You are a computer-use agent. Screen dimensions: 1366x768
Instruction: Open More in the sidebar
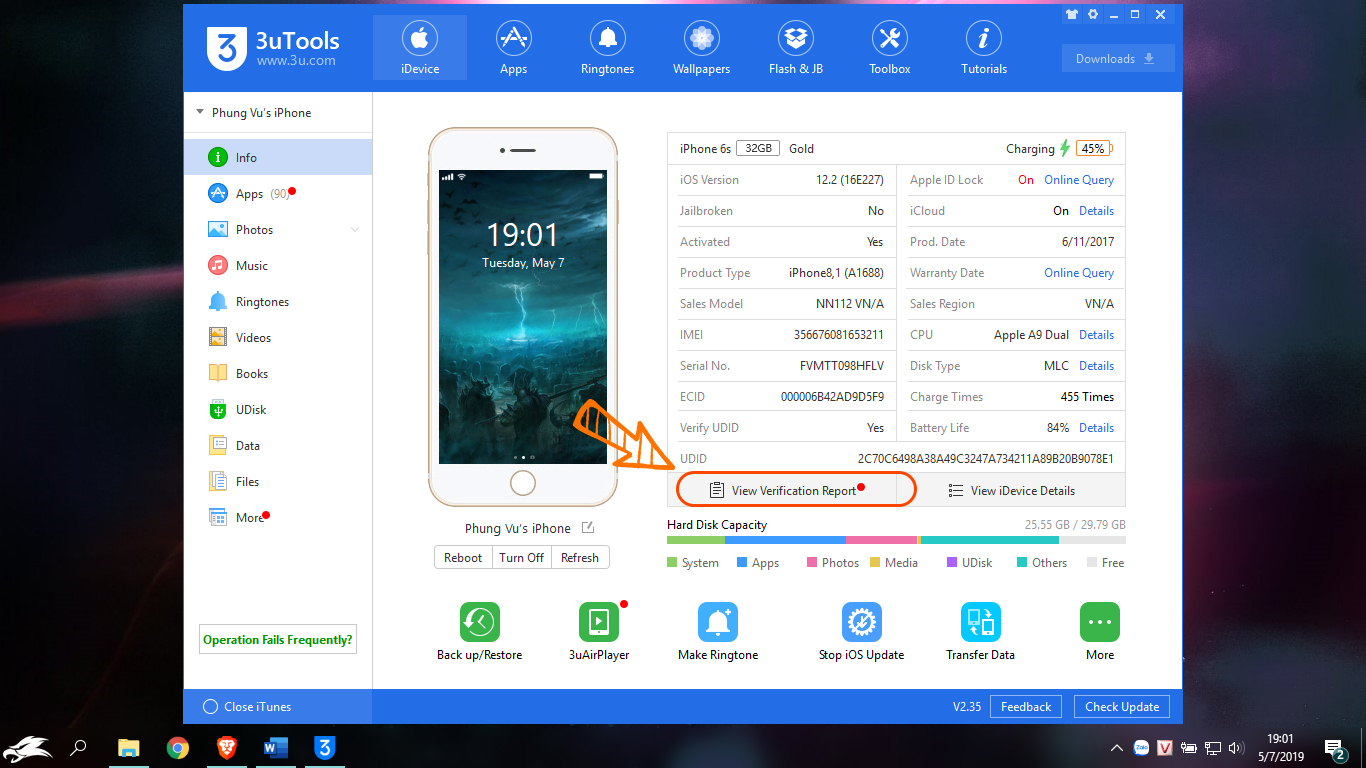point(278,517)
